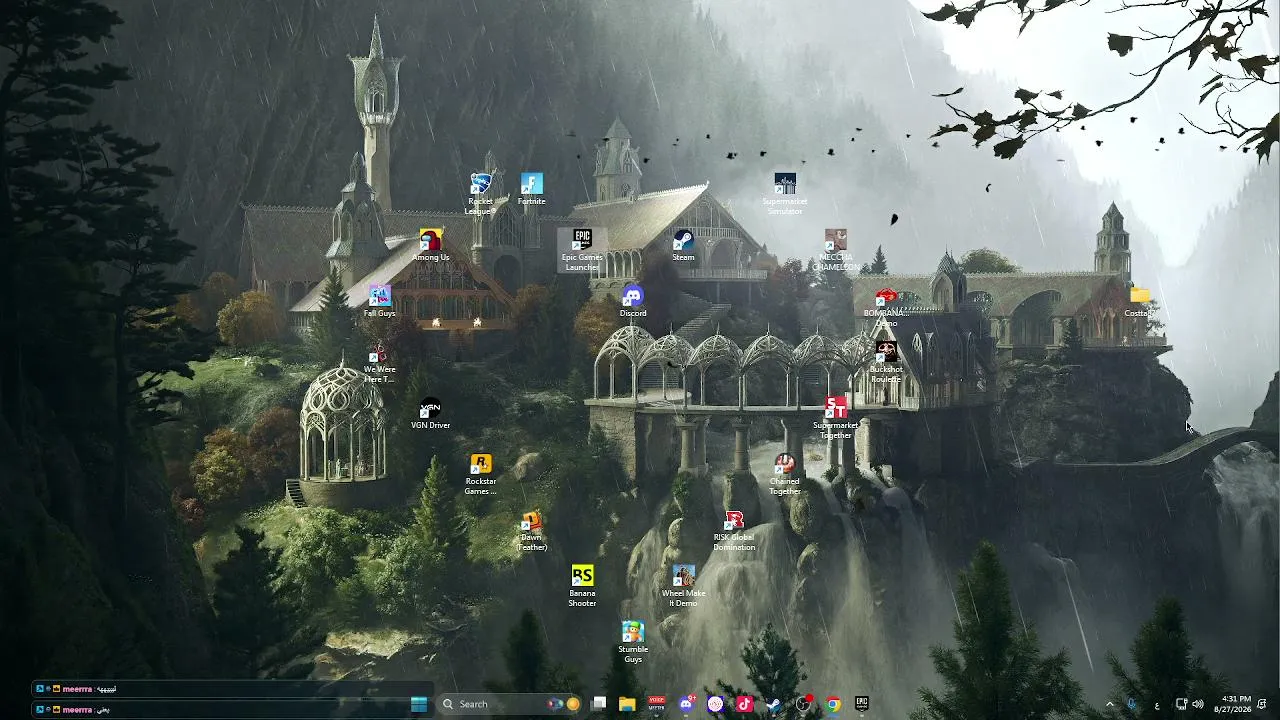Open Steam from the taskbar
The width and height of the screenshot is (1280, 720).
tap(774, 704)
